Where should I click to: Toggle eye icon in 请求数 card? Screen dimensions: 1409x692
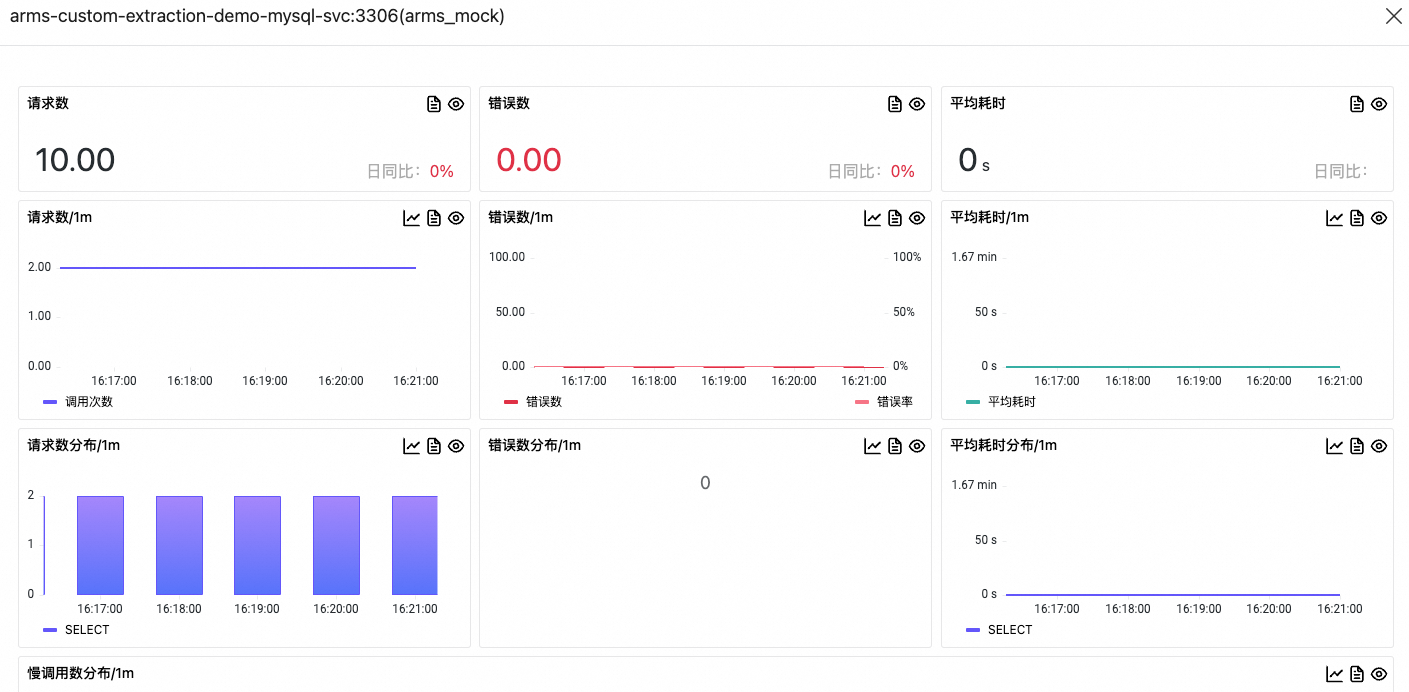coord(456,104)
